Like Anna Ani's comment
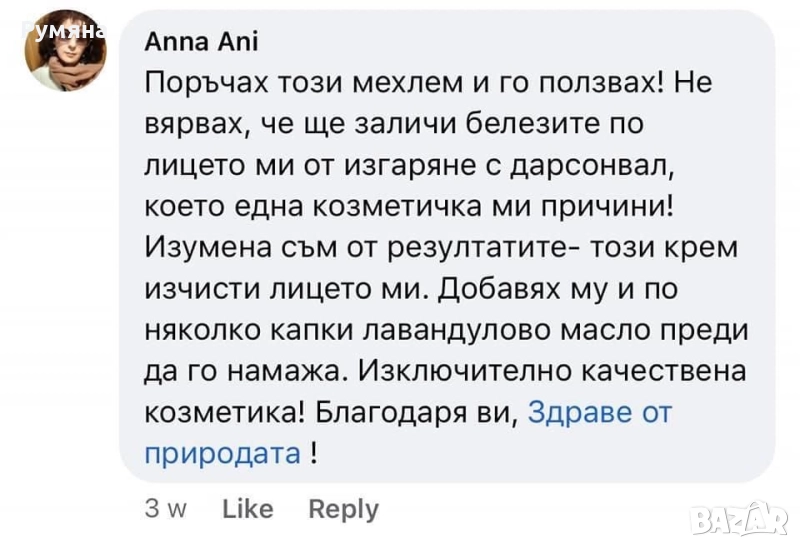Image resolution: width=800 pixels, height=548 pixels. [x=247, y=509]
